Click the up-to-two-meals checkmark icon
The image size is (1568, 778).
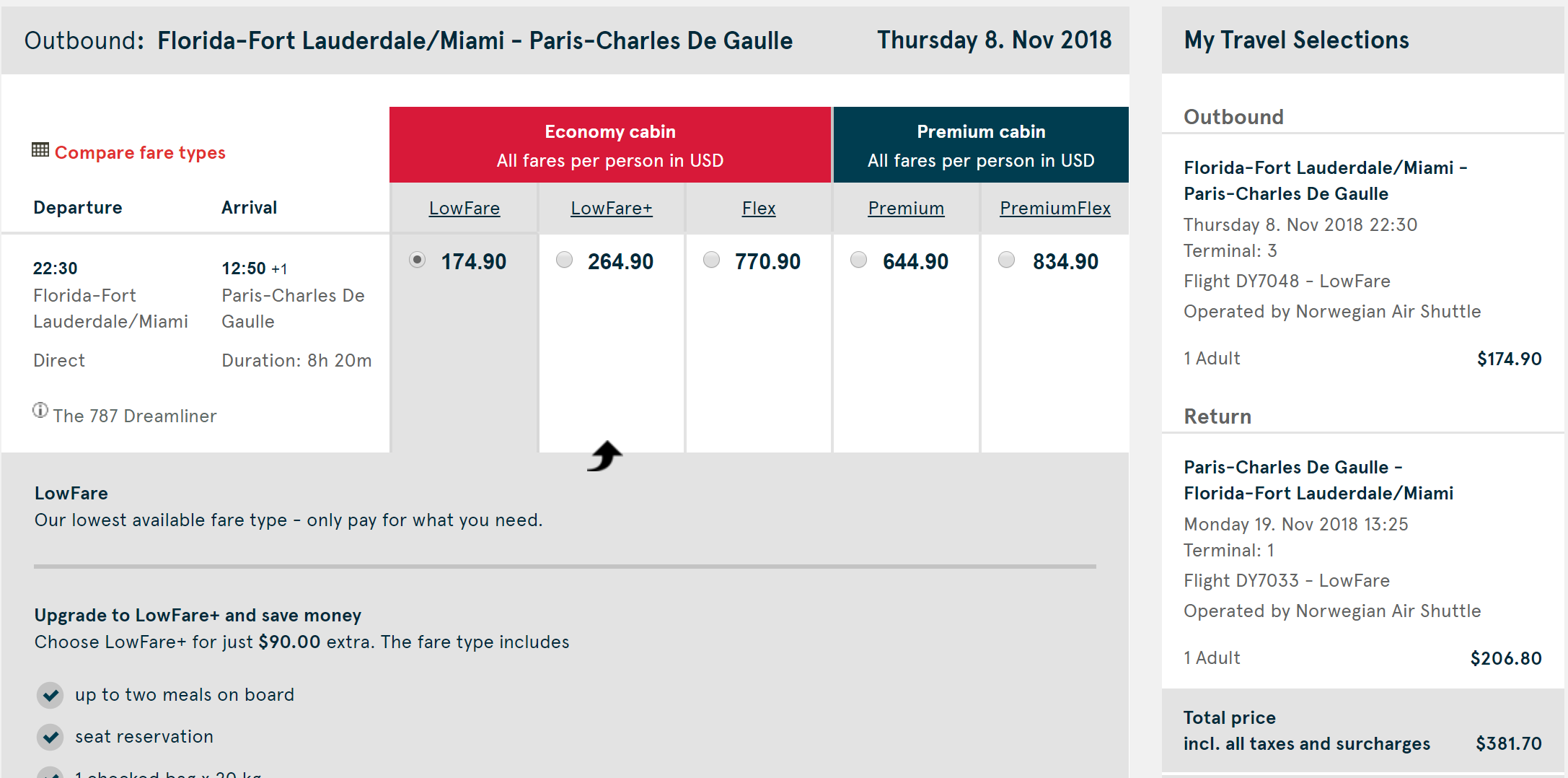click(x=50, y=695)
